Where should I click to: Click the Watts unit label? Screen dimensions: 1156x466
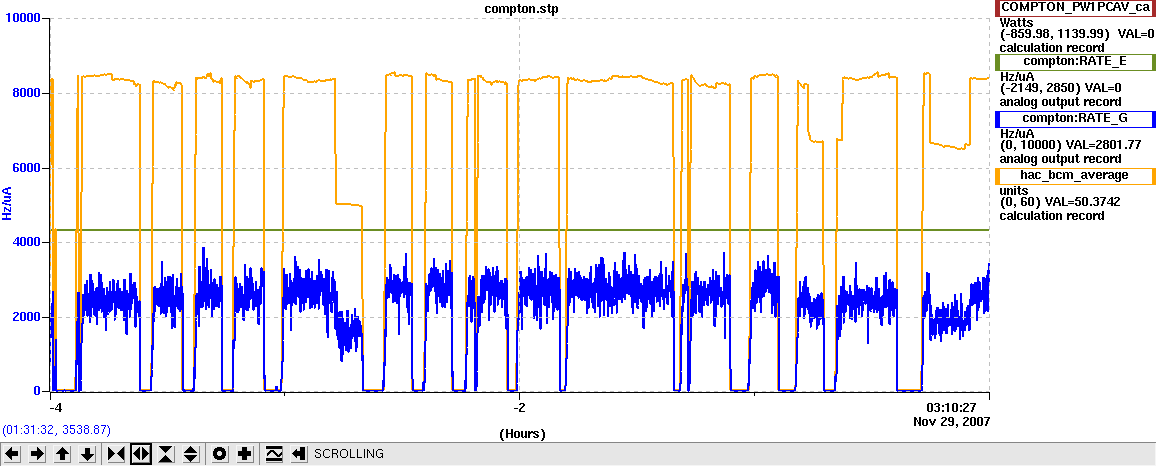click(1016, 22)
